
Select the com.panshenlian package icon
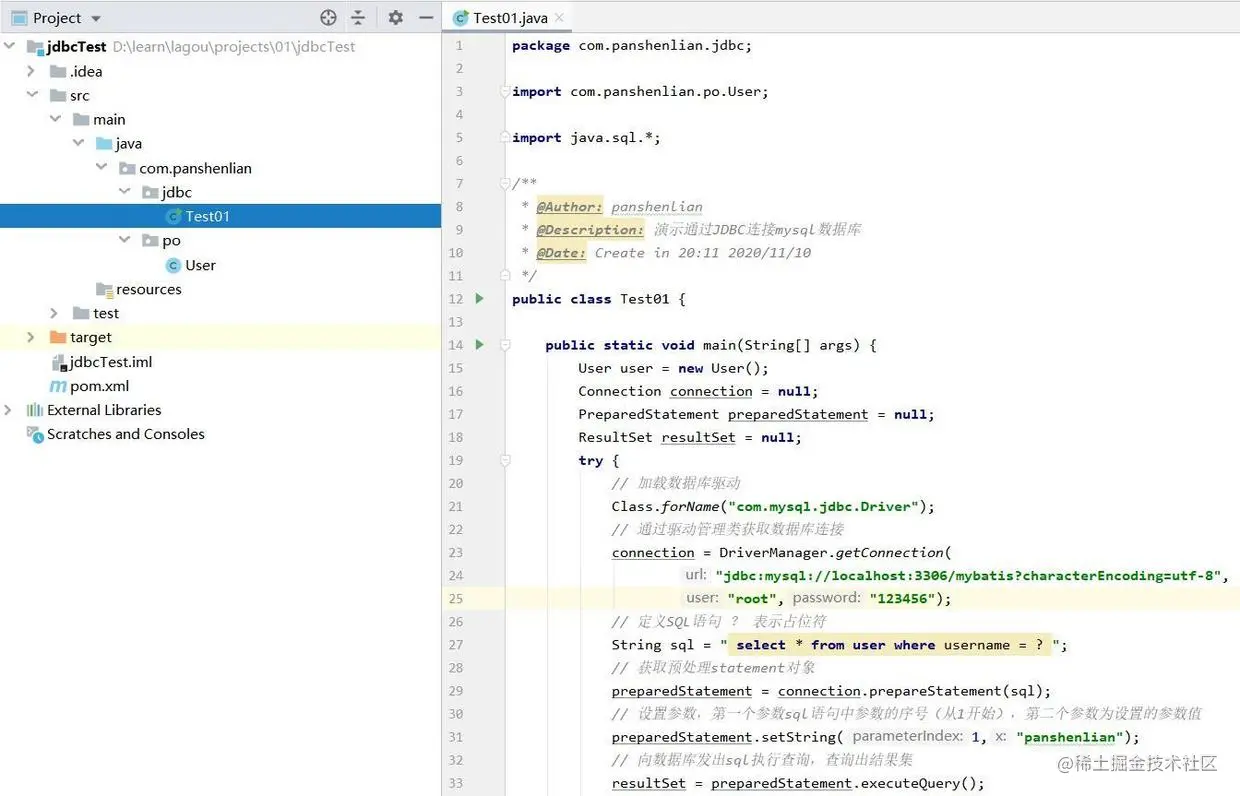coord(127,168)
